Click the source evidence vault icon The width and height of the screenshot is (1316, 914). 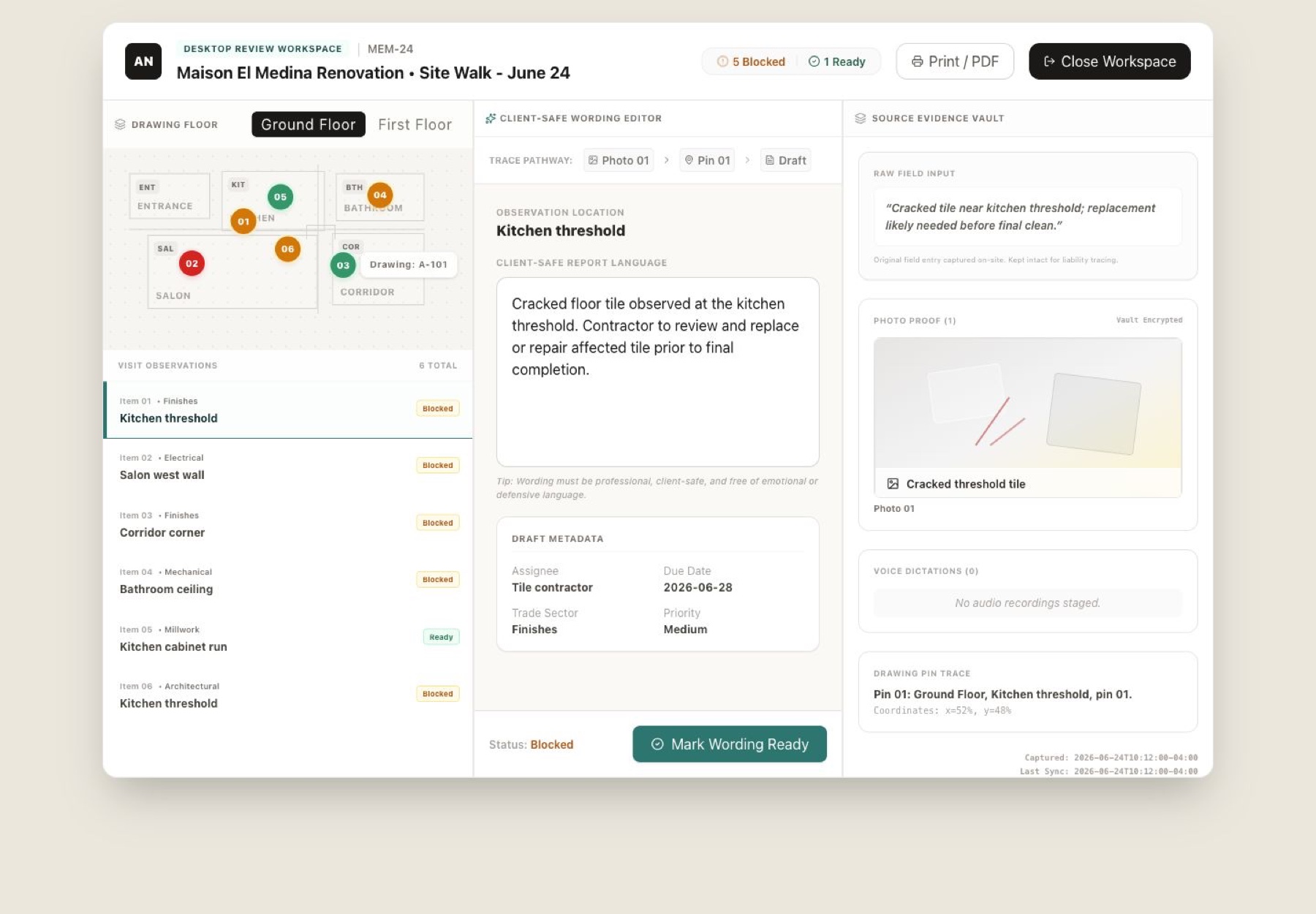click(861, 118)
